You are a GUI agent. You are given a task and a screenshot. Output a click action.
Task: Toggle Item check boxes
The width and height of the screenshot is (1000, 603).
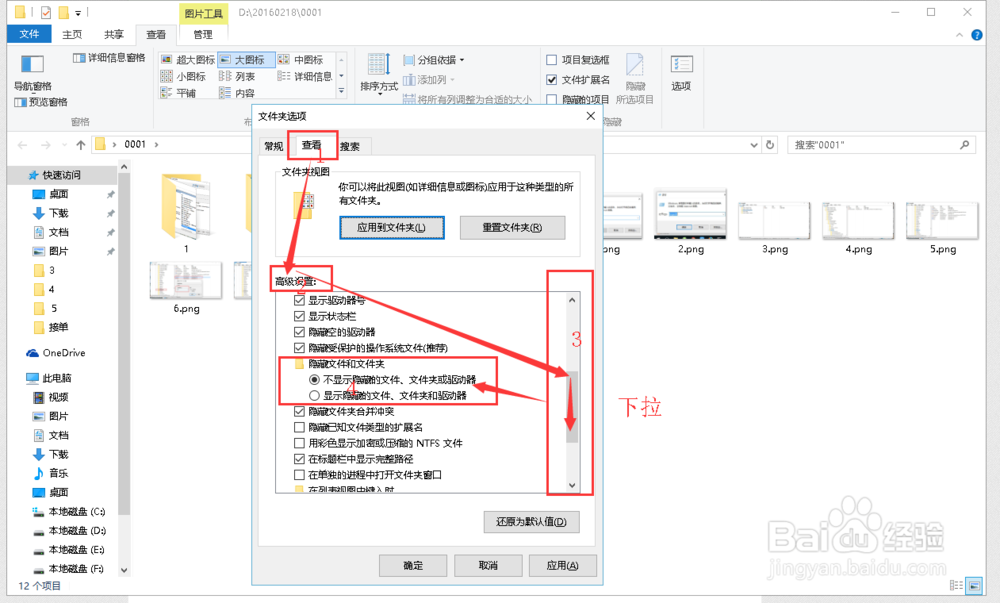click(552, 60)
